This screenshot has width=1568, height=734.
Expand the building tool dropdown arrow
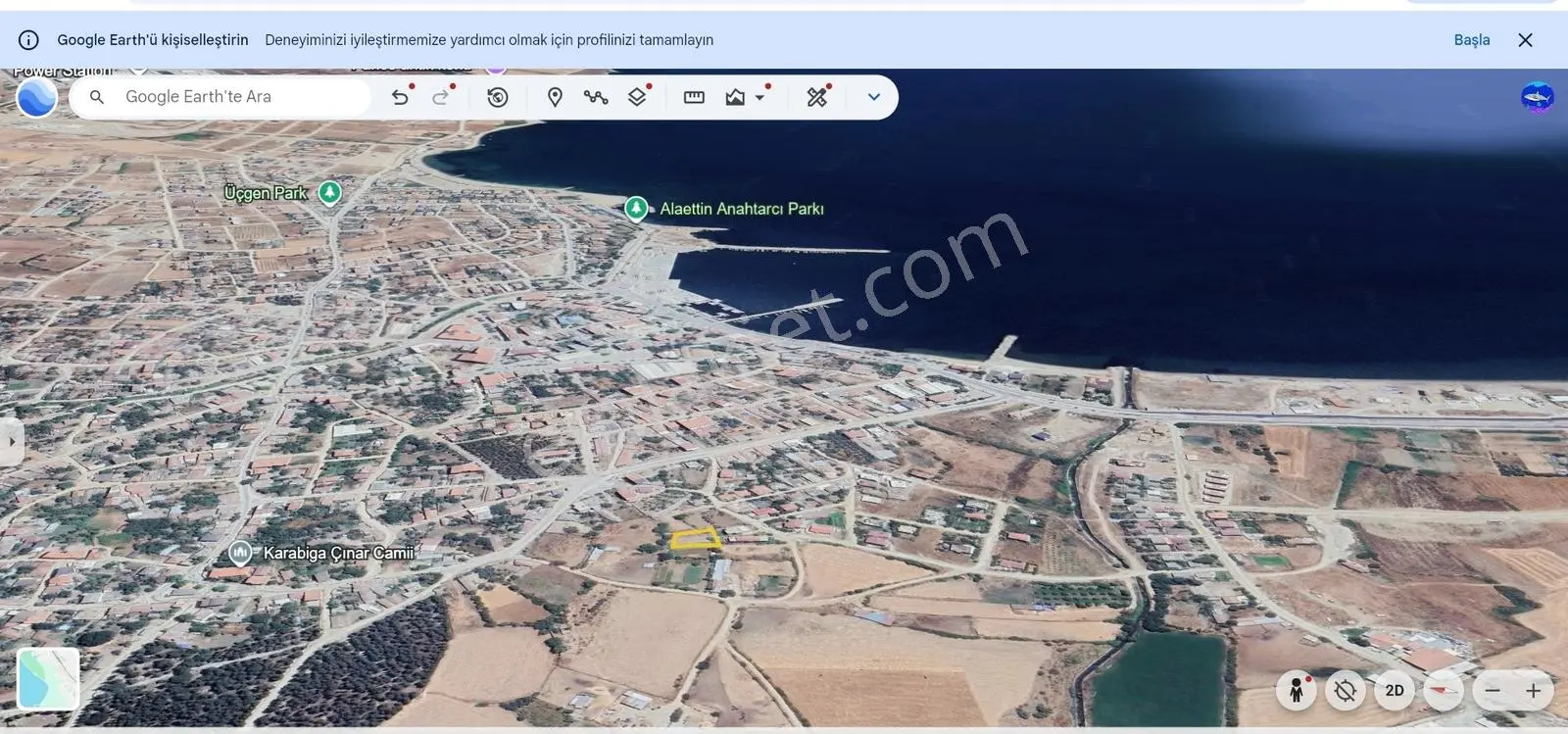(x=759, y=97)
